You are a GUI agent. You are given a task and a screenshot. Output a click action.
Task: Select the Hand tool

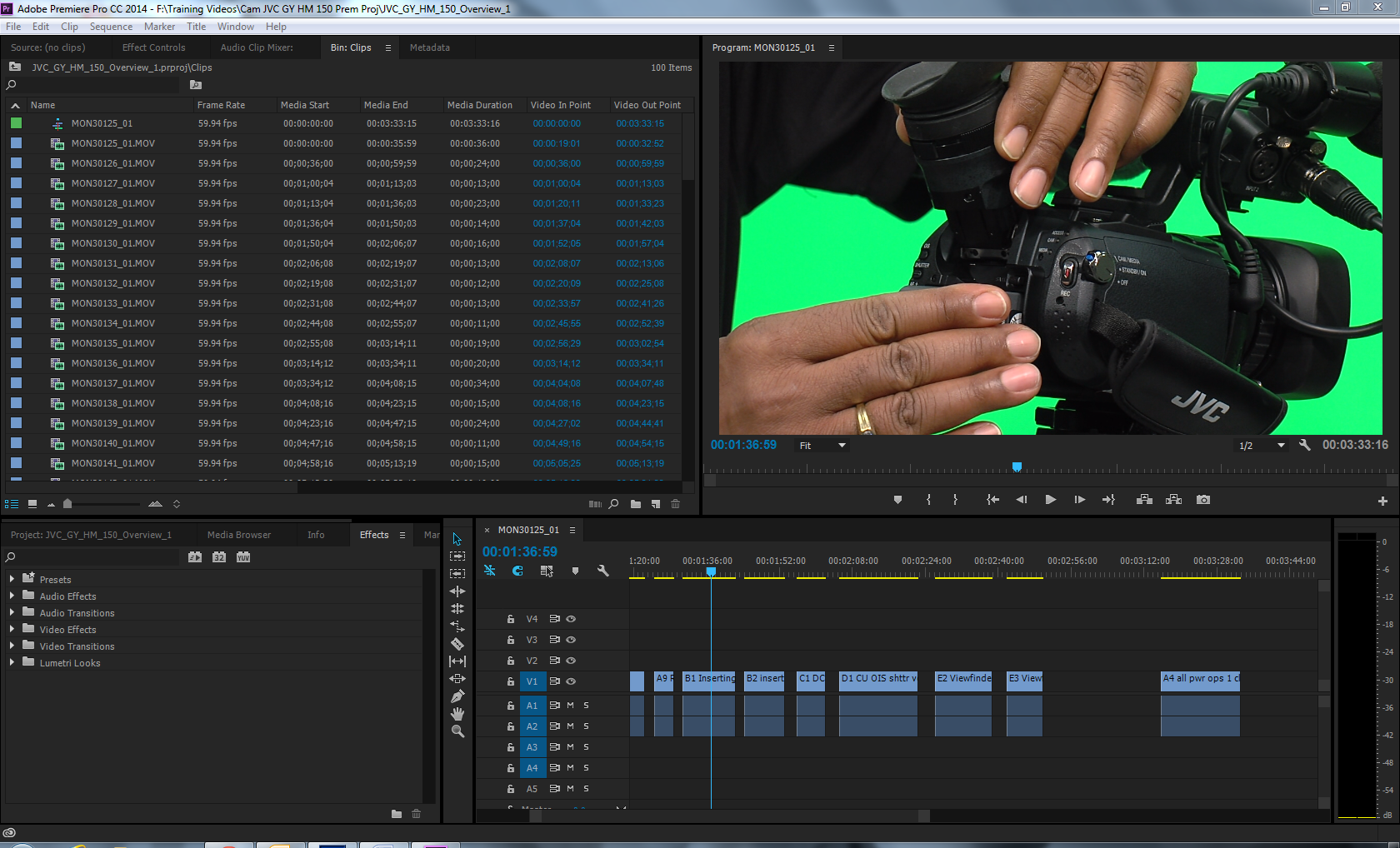[x=457, y=714]
